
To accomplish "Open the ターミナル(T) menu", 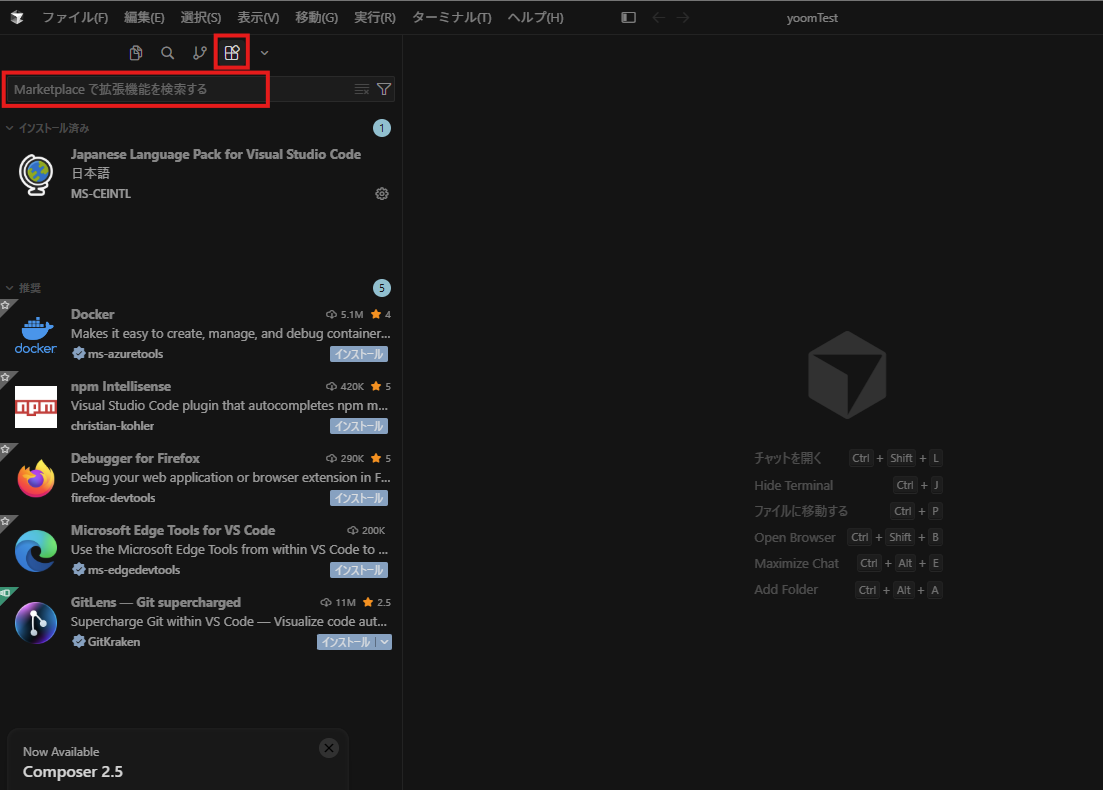I will (452, 18).
